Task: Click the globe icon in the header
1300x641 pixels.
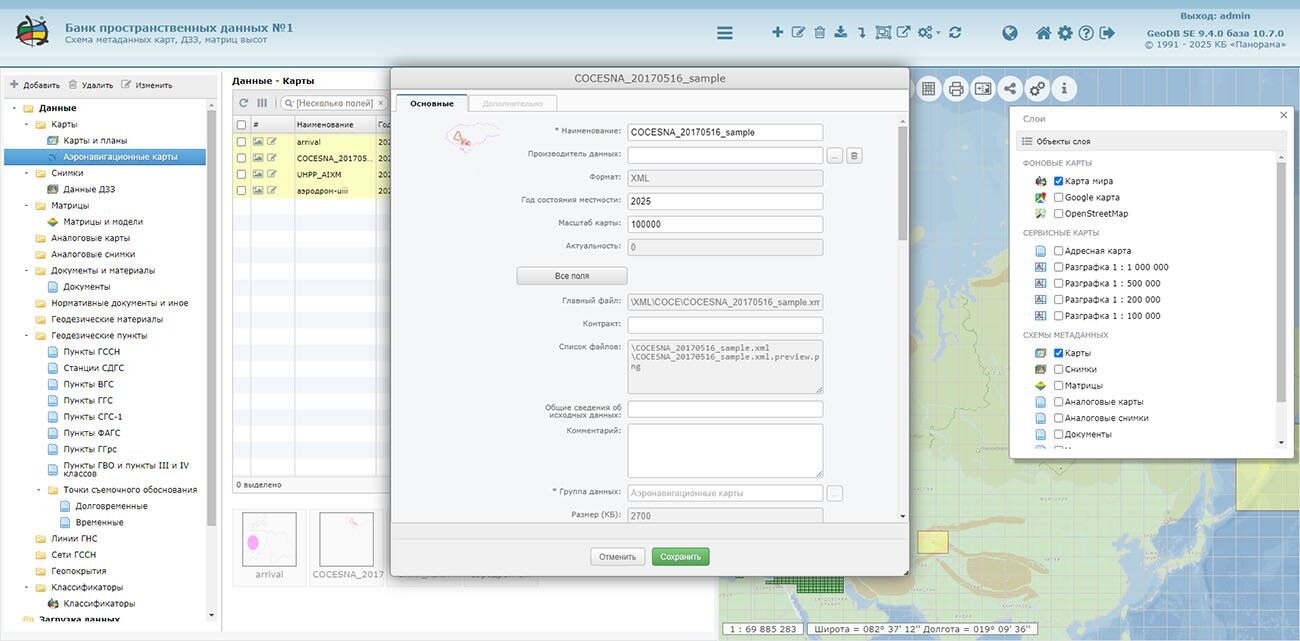Action: tap(1010, 33)
